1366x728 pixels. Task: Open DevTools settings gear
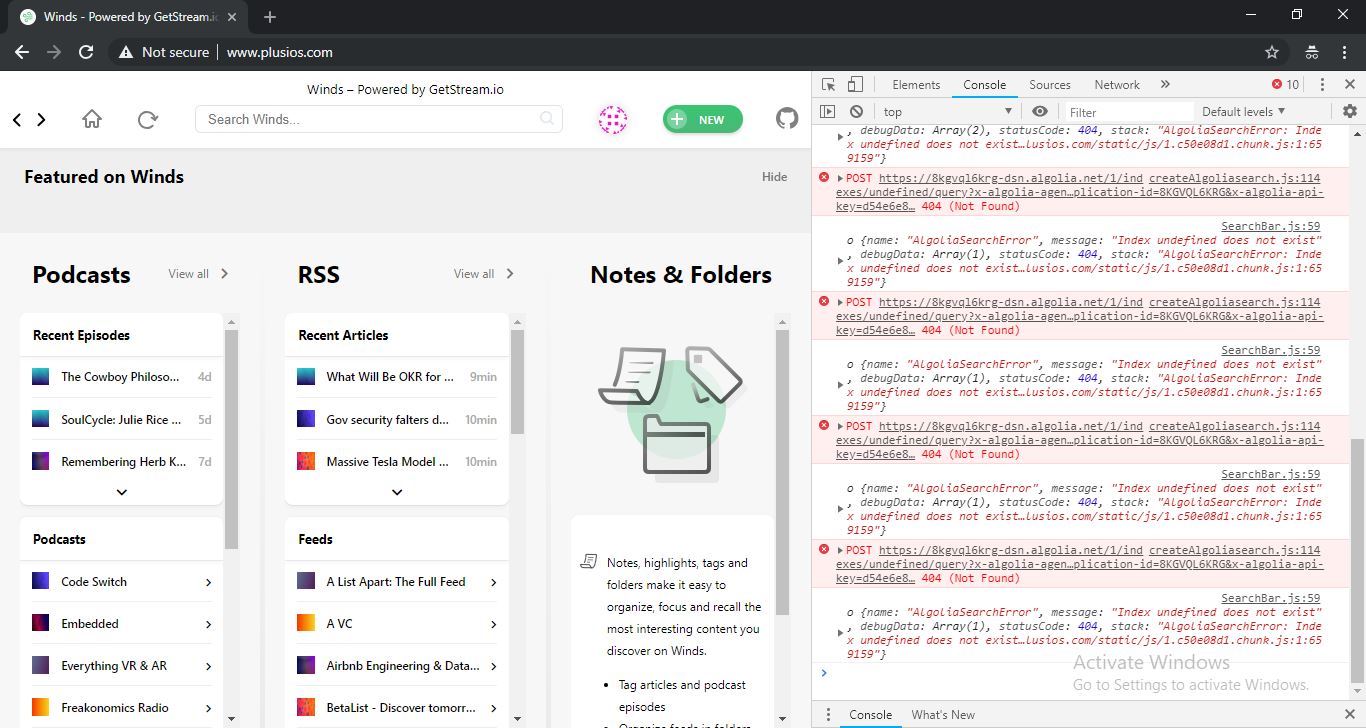click(1352, 111)
